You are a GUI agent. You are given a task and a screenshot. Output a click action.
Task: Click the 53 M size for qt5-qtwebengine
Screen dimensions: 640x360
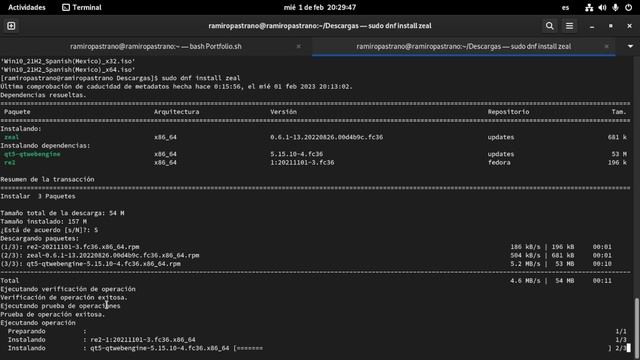(619, 154)
